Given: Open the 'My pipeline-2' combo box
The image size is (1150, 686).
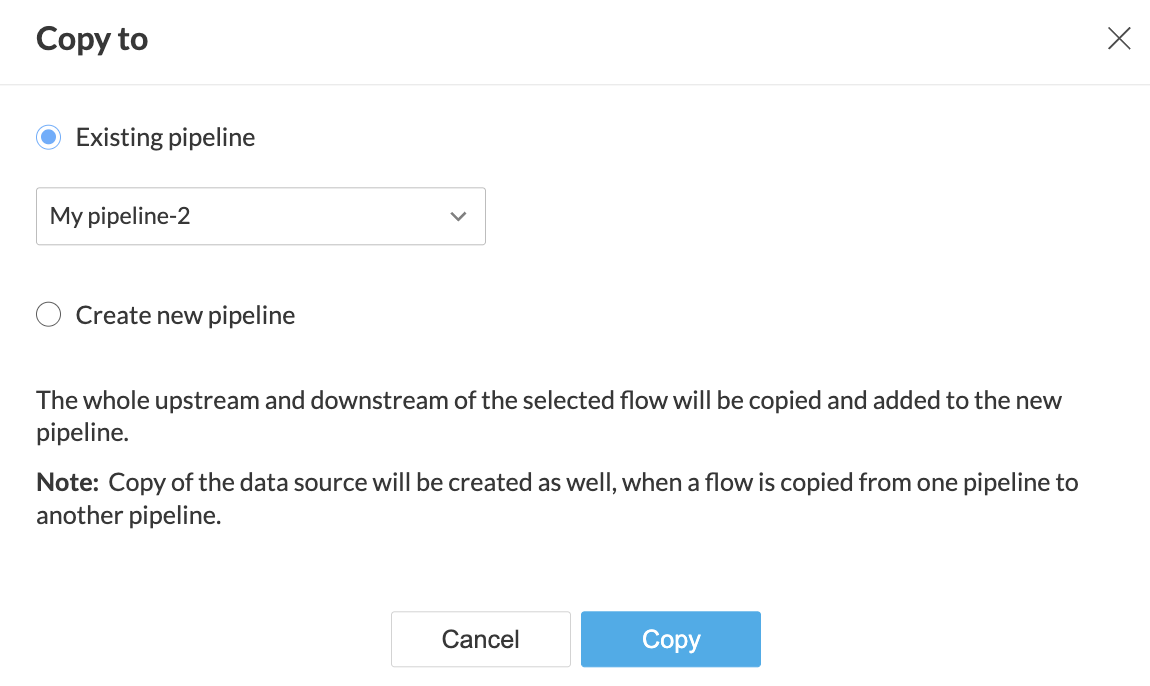Looking at the screenshot, I should (260, 216).
